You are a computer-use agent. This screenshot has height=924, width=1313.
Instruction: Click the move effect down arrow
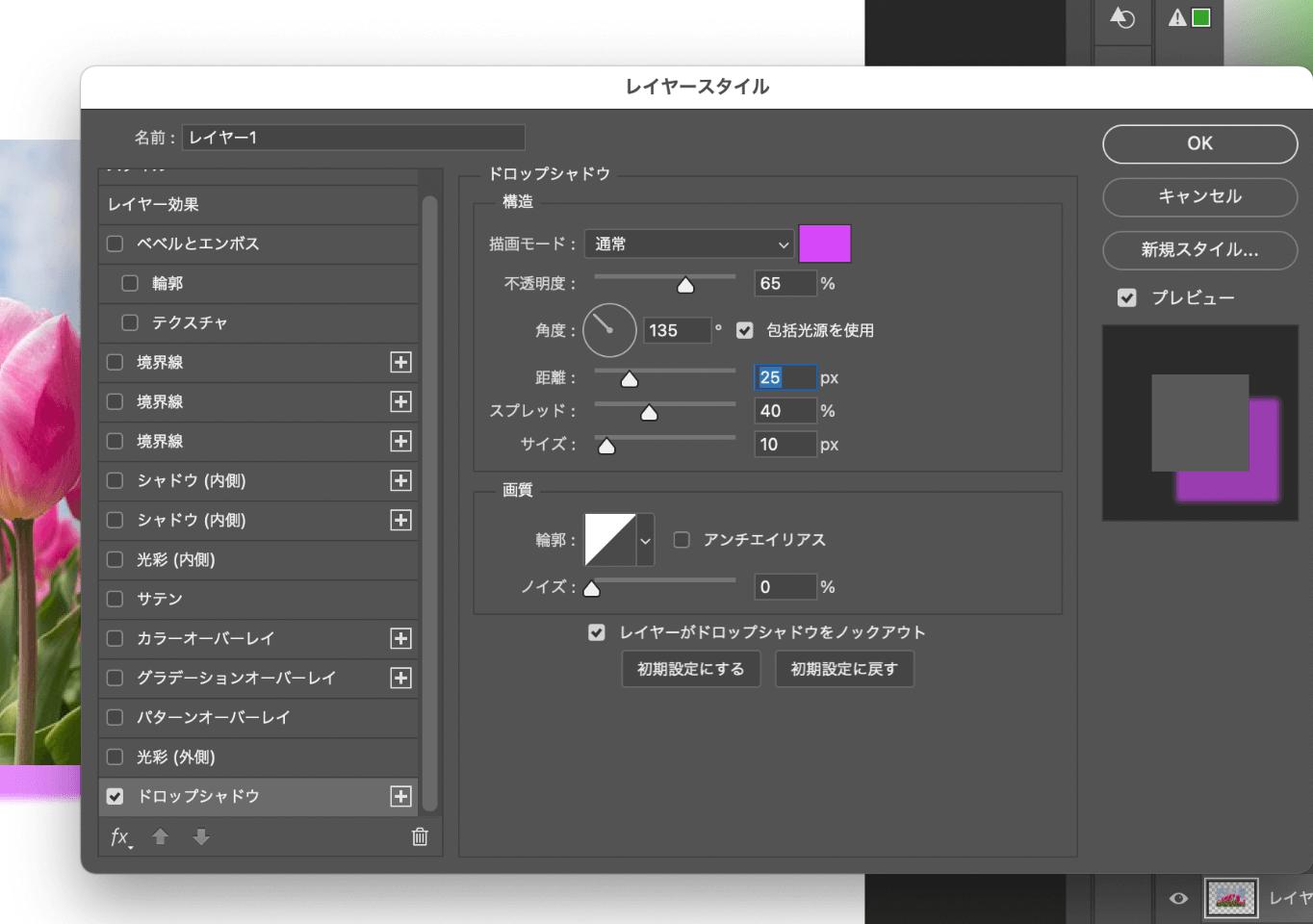coord(201,837)
